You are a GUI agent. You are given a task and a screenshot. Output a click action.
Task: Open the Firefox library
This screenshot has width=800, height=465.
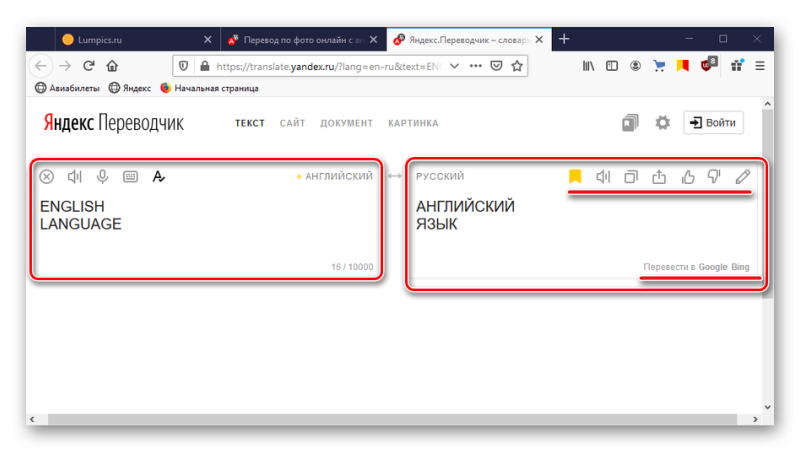[x=588, y=66]
